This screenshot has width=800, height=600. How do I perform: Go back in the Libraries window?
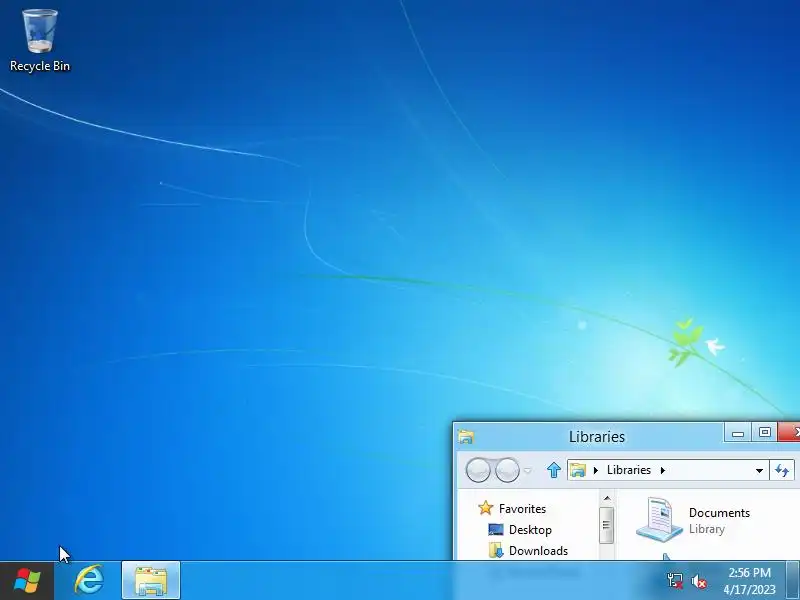pos(478,470)
